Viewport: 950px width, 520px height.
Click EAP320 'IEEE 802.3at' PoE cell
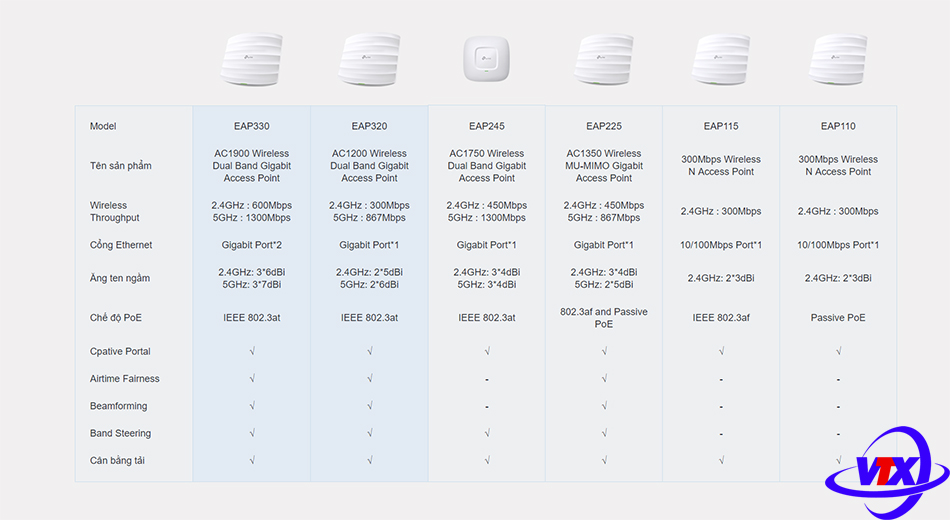tap(369, 318)
